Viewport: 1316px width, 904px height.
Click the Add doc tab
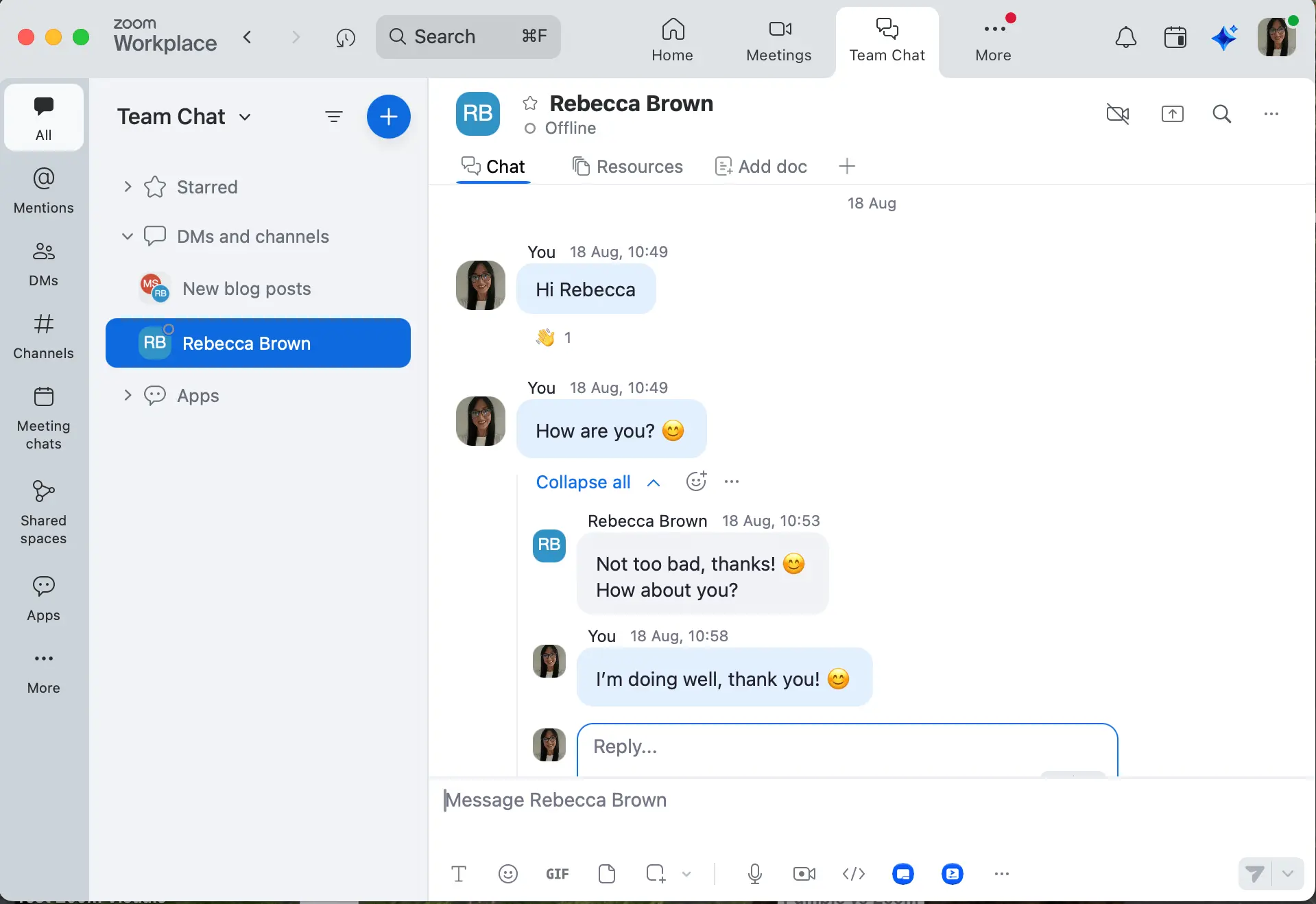coord(761,167)
